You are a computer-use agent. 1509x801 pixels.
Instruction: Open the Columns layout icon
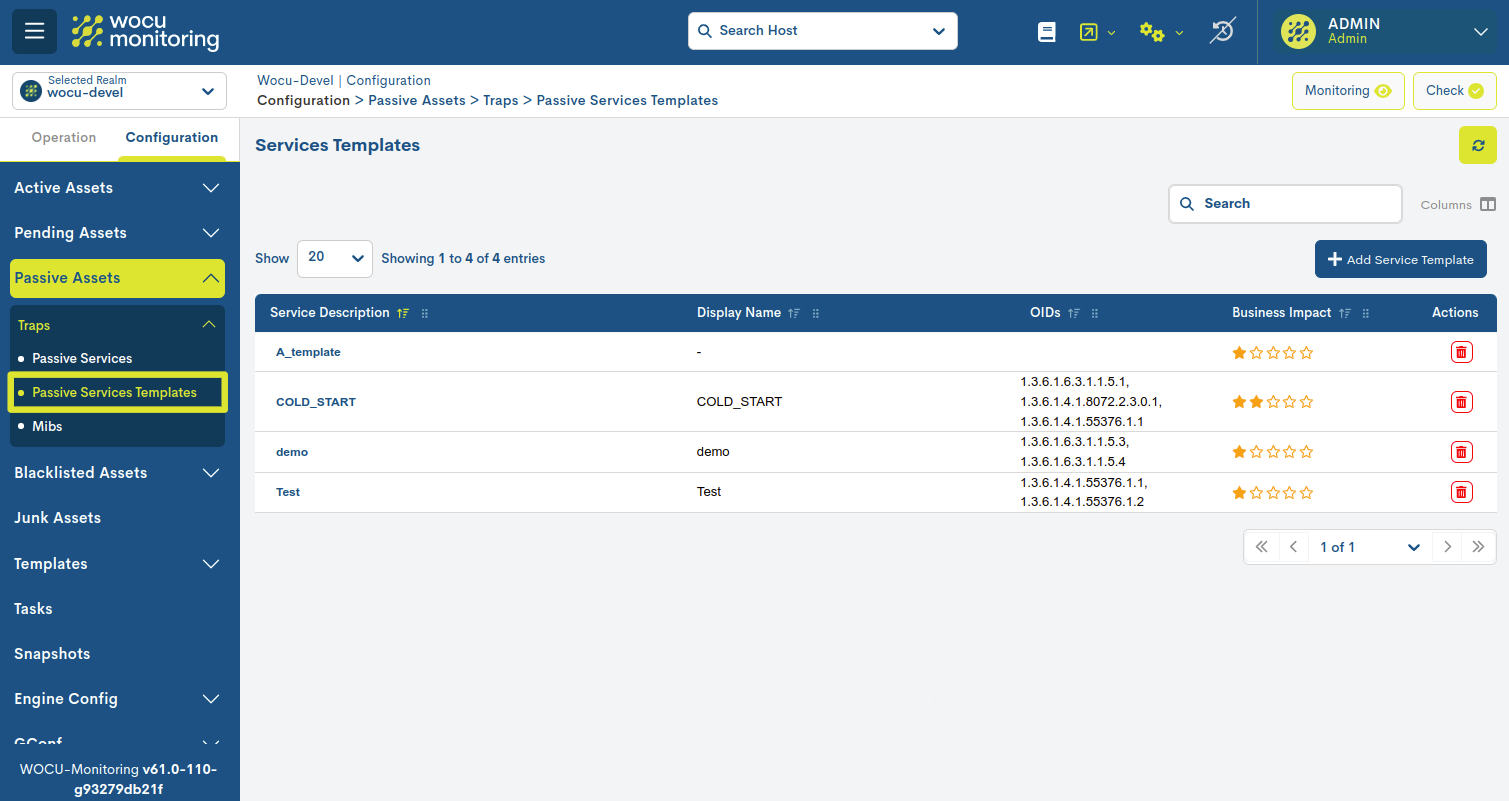pos(1488,204)
